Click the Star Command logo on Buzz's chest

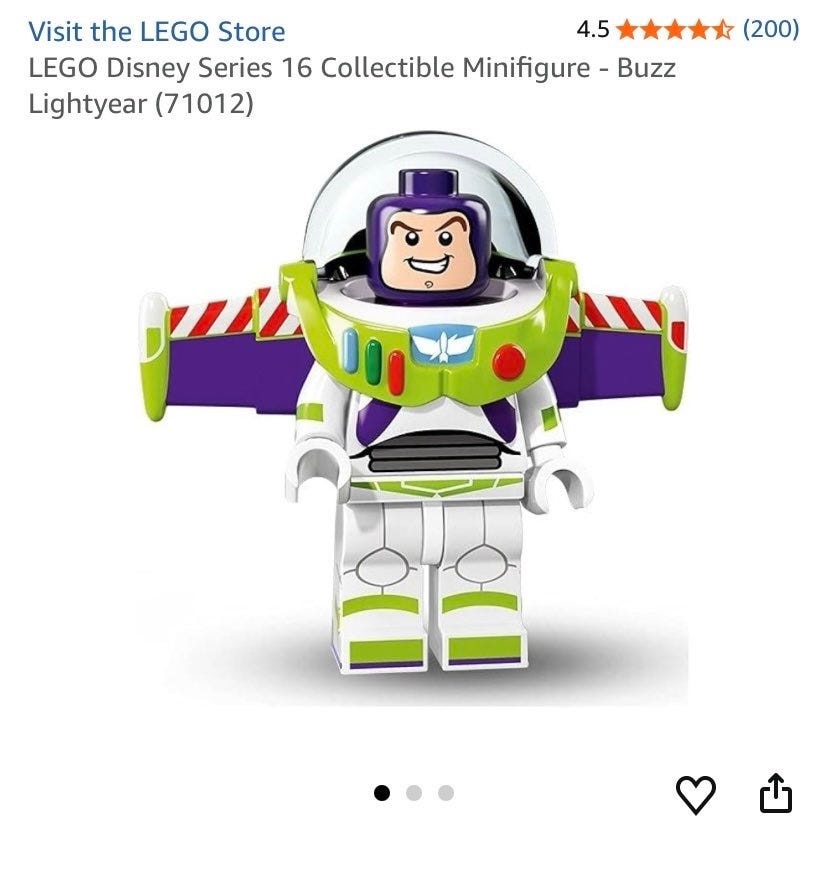[x=443, y=343]
